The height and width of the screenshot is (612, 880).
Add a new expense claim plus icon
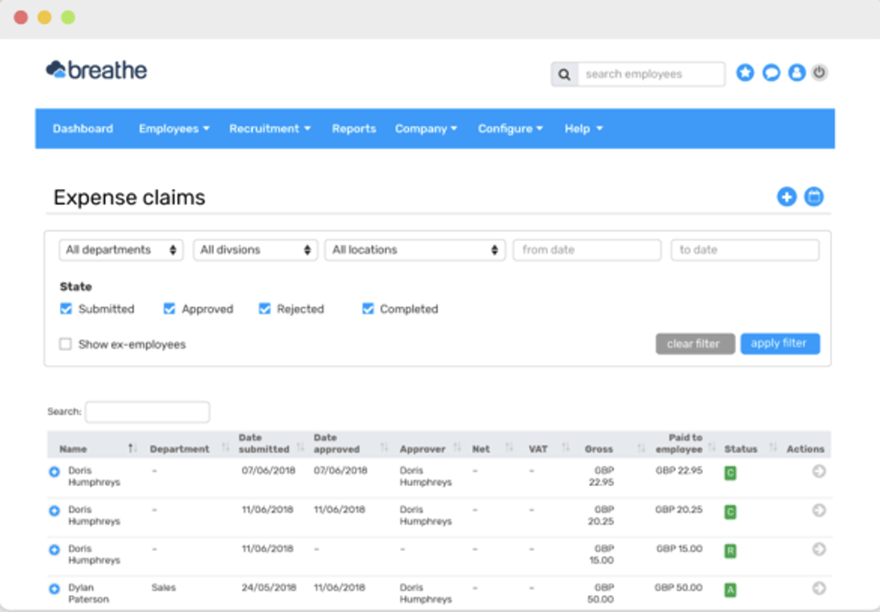pos(787,197)
